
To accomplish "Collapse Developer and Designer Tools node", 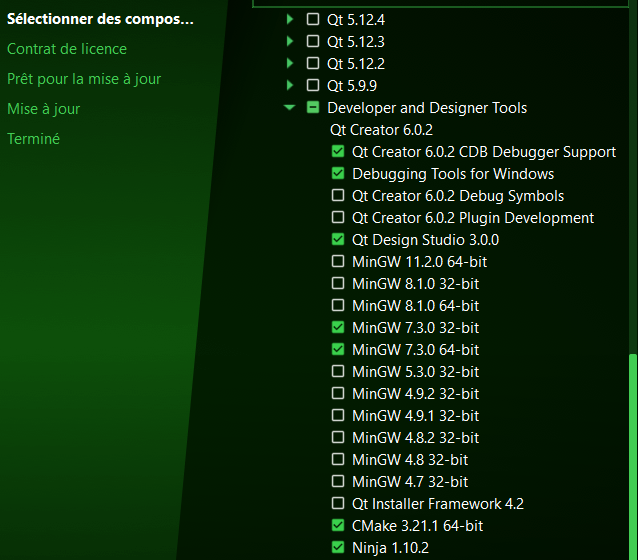I will pos(289,107).
